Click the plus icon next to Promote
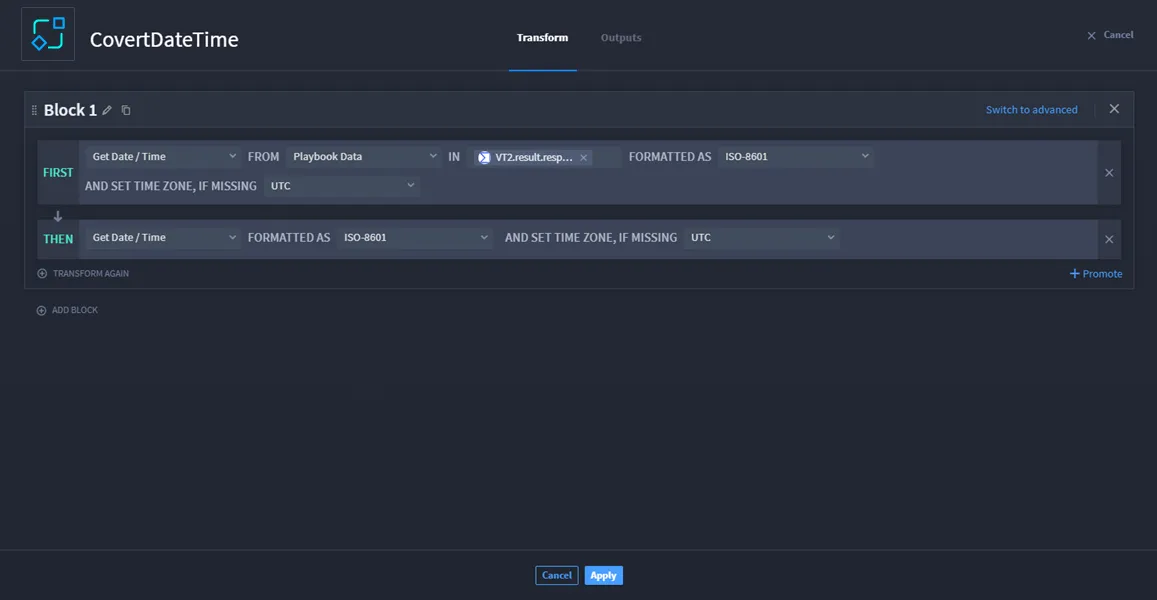 tap(1074, 273)
